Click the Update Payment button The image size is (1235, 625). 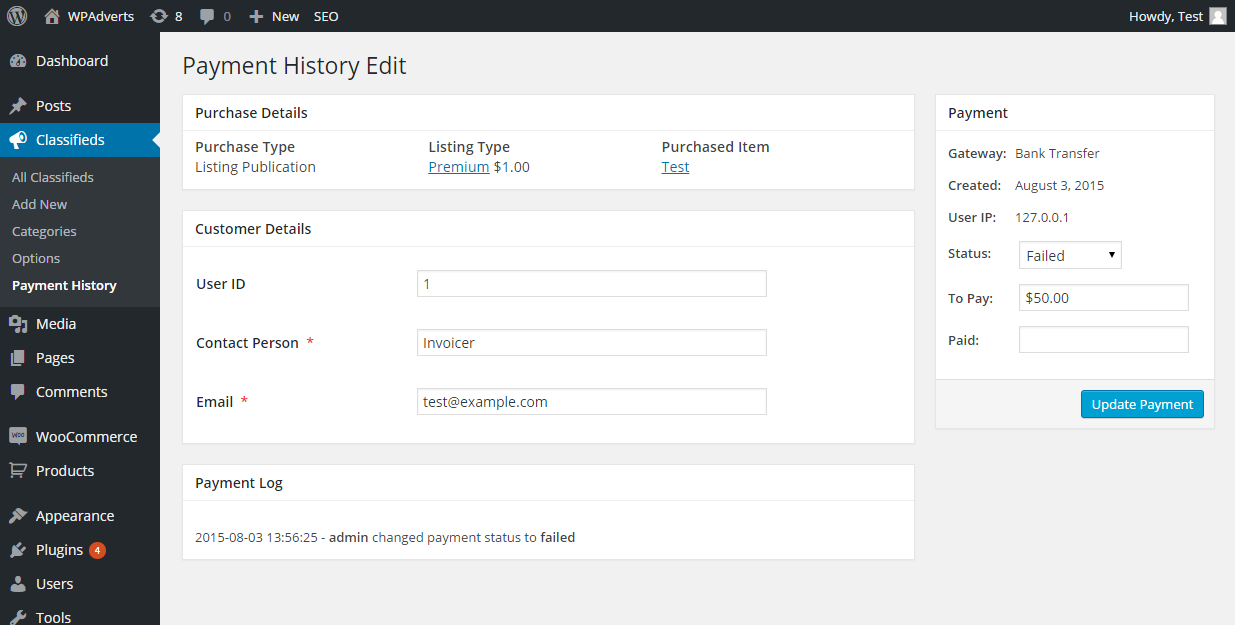point(1142,404)
